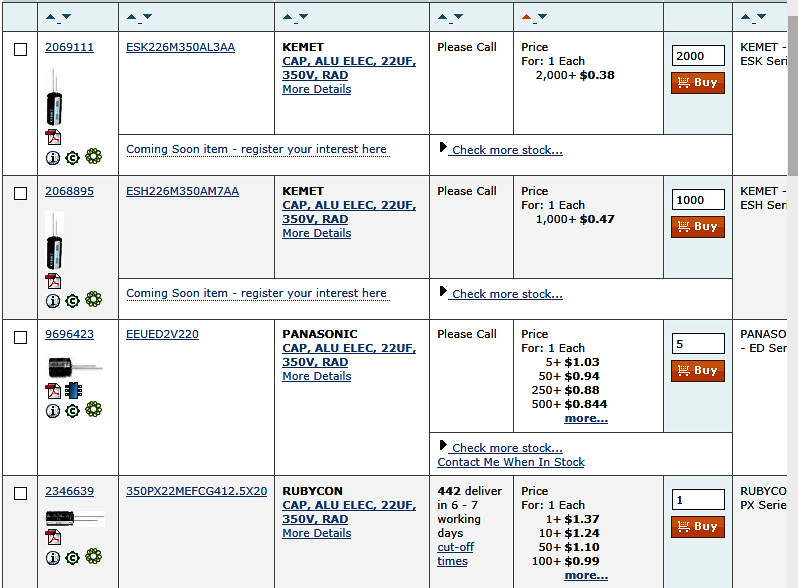The image size is (798, 588).
Task: Click Buy for Rubycon item 2346639
Action: [x=698, y=526]
